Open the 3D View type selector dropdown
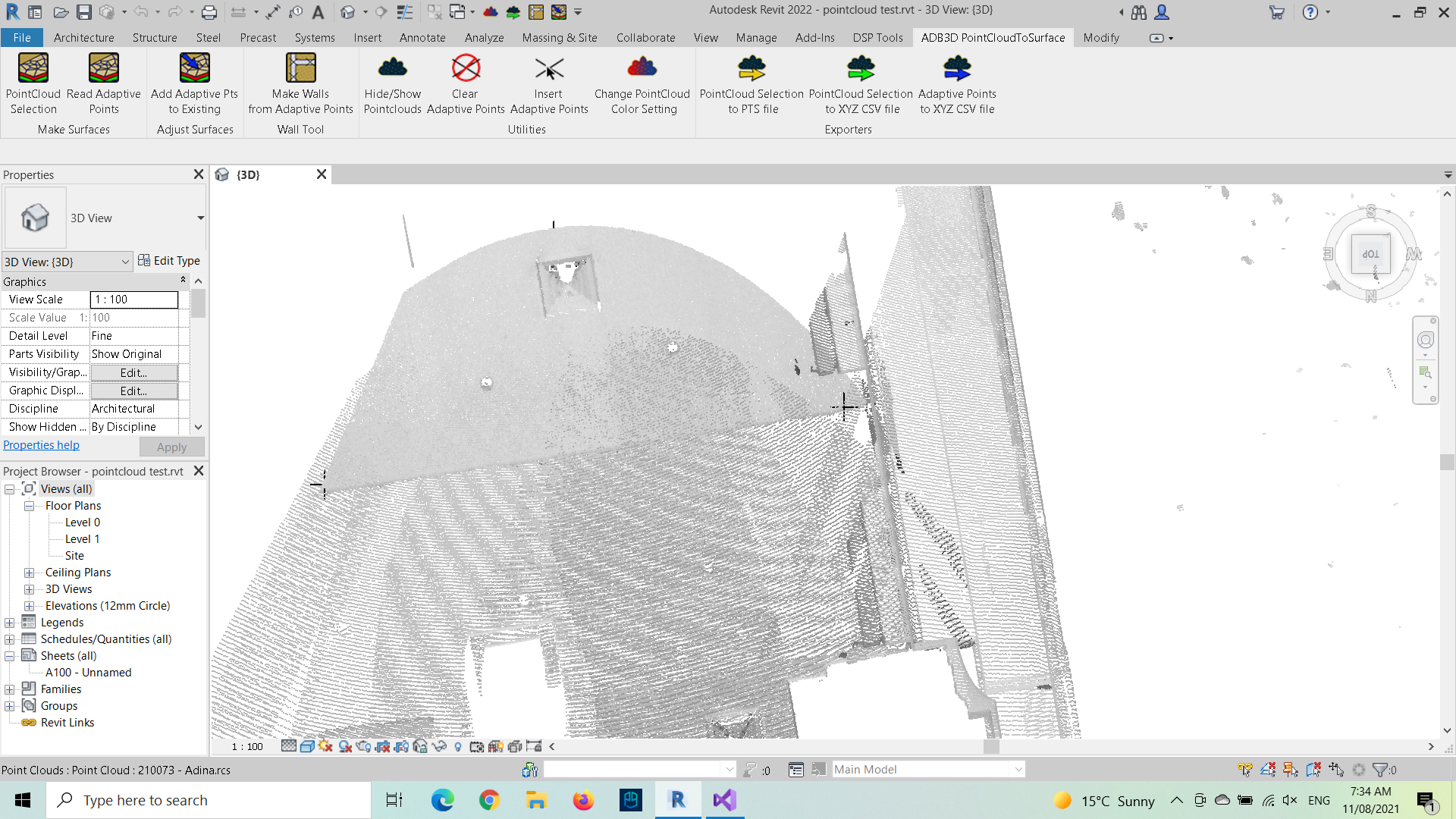This screenshot has height=819, width=1456. coord(200,218)
